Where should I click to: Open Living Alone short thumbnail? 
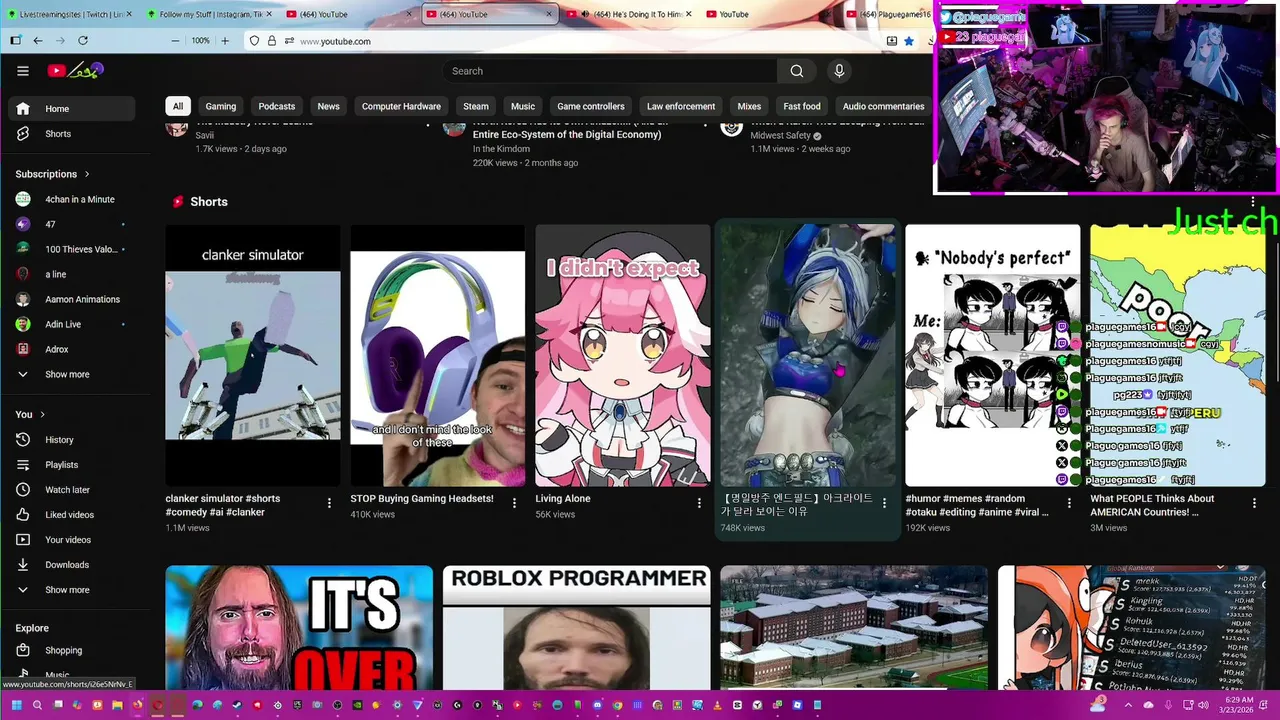tap(623, 355)
